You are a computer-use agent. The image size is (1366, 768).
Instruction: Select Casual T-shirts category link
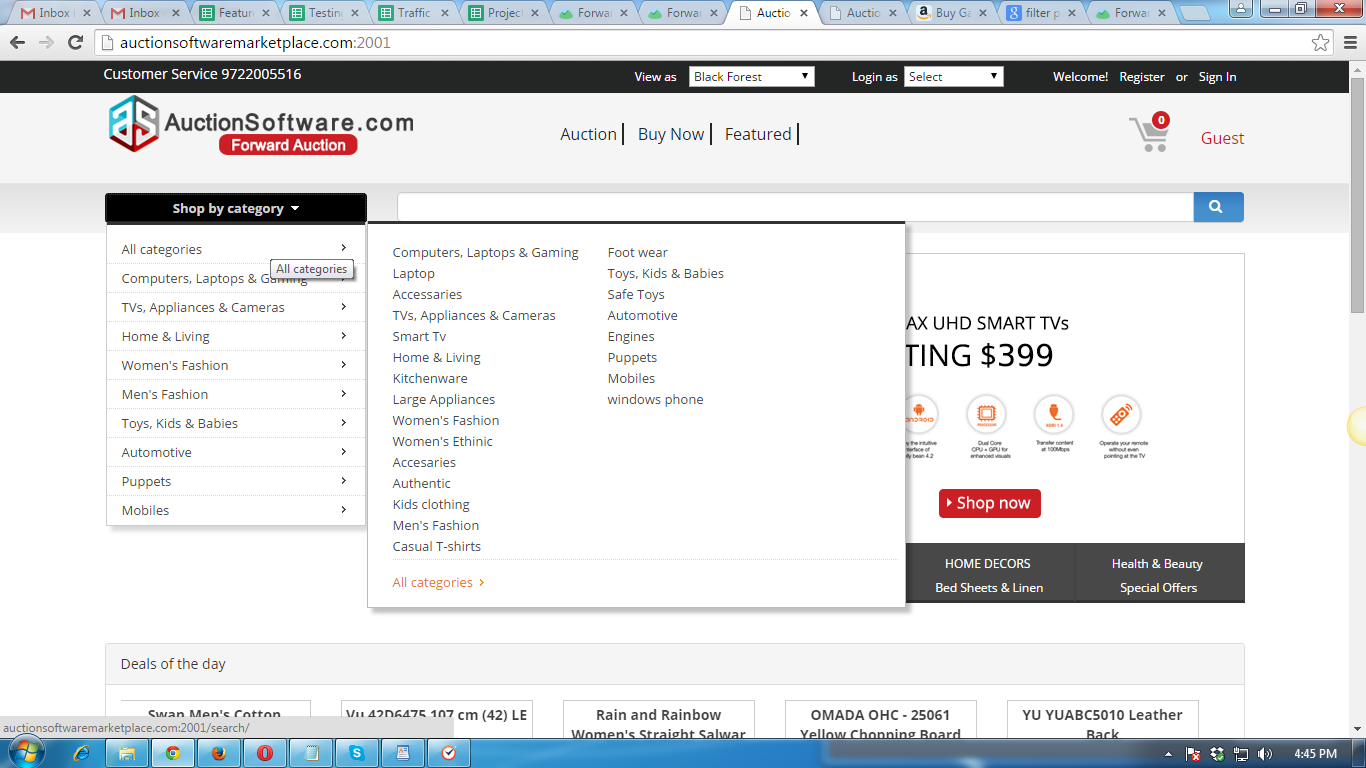click(436, 546)
